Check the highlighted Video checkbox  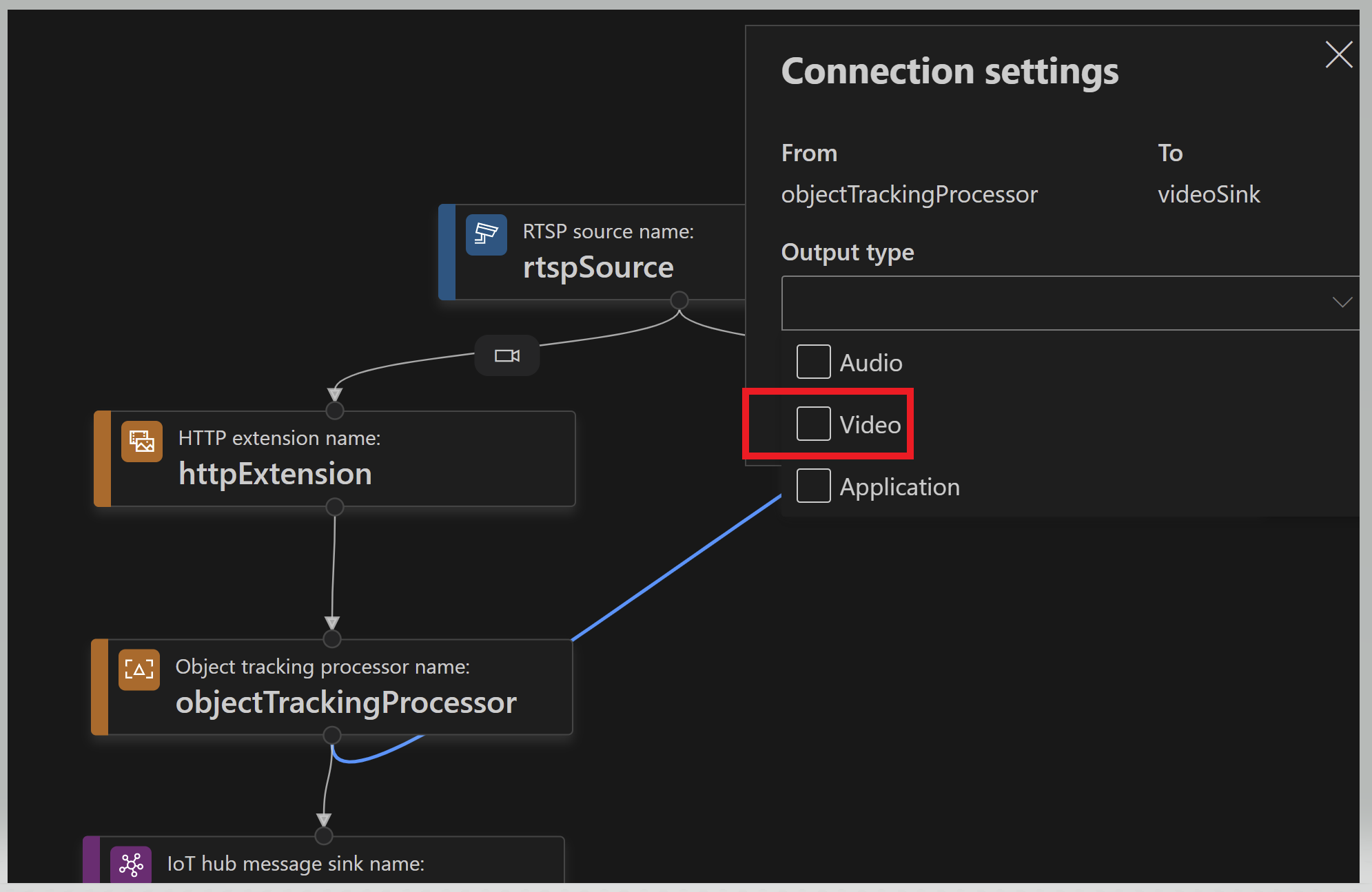(x=814, y=424)
